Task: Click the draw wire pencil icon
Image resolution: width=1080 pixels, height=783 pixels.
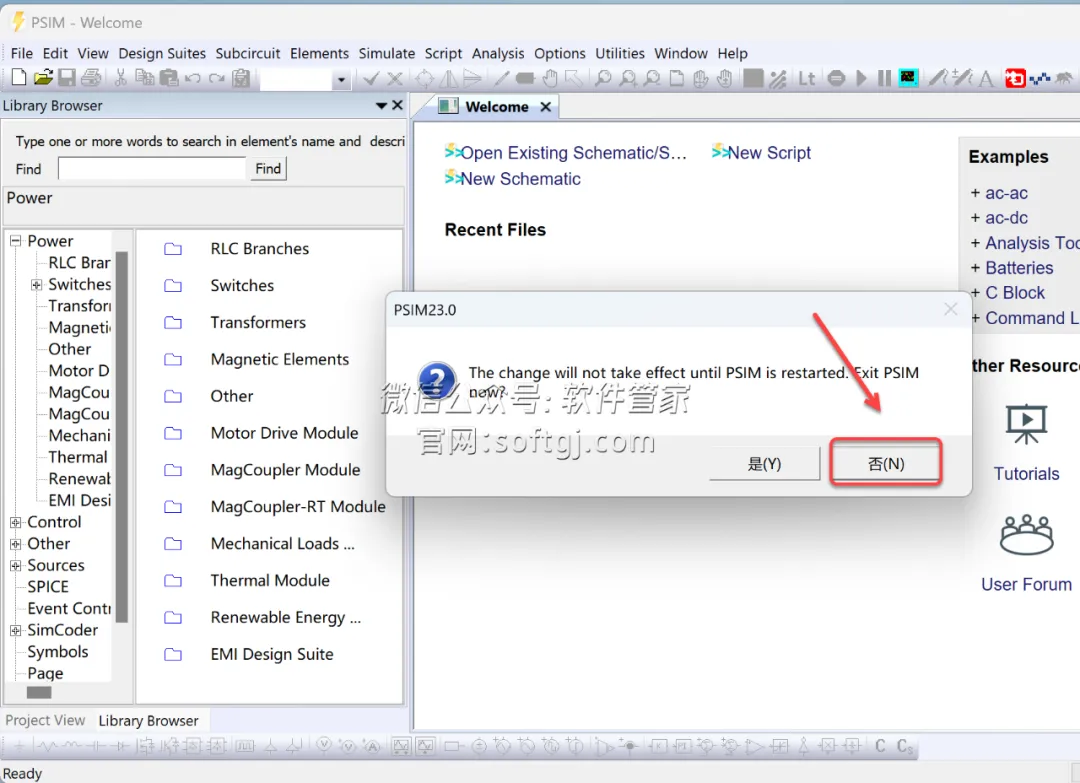Action: pyautogui.click(x=501, y=79)
